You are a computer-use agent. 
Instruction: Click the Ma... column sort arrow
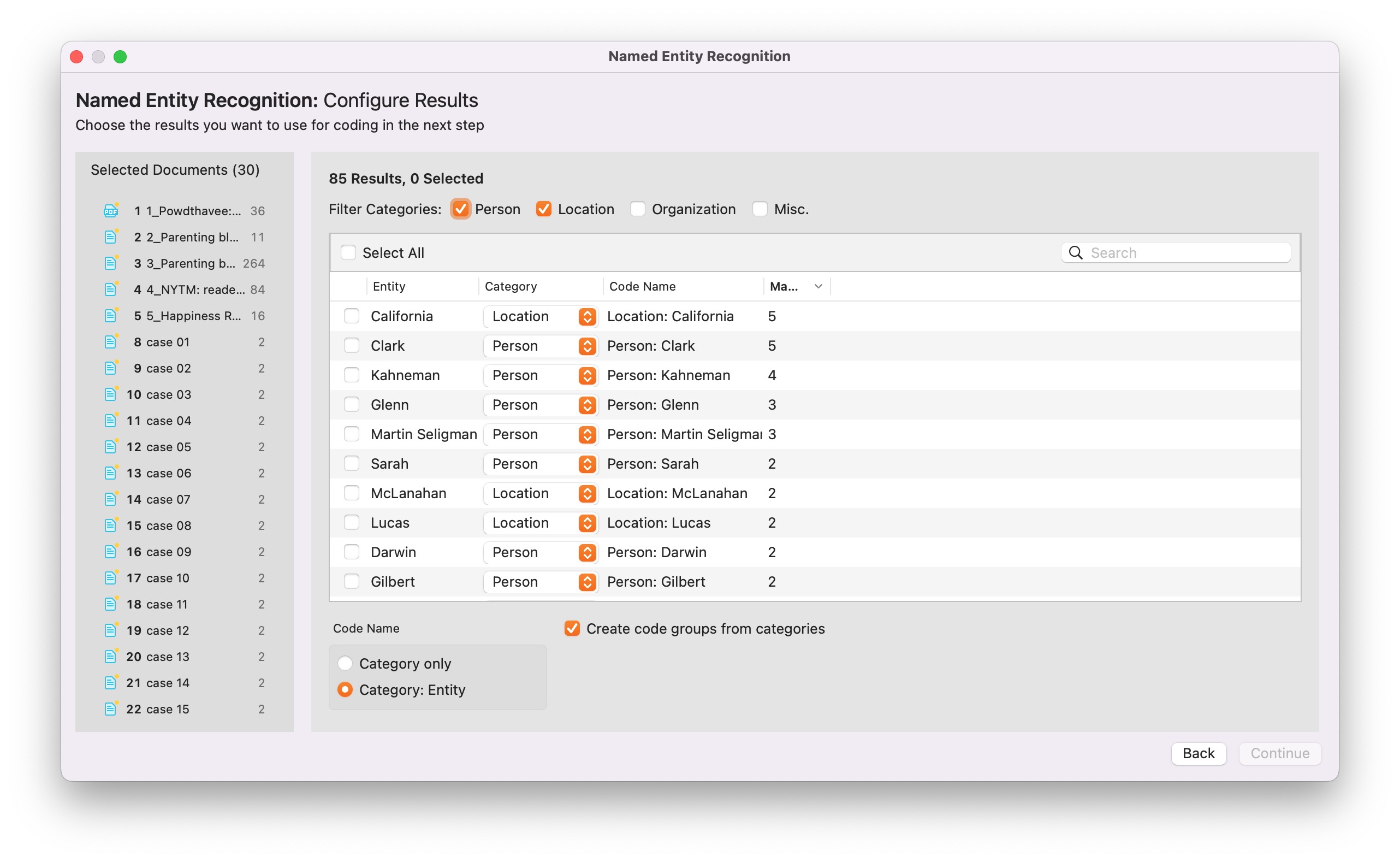coord(818,286)
